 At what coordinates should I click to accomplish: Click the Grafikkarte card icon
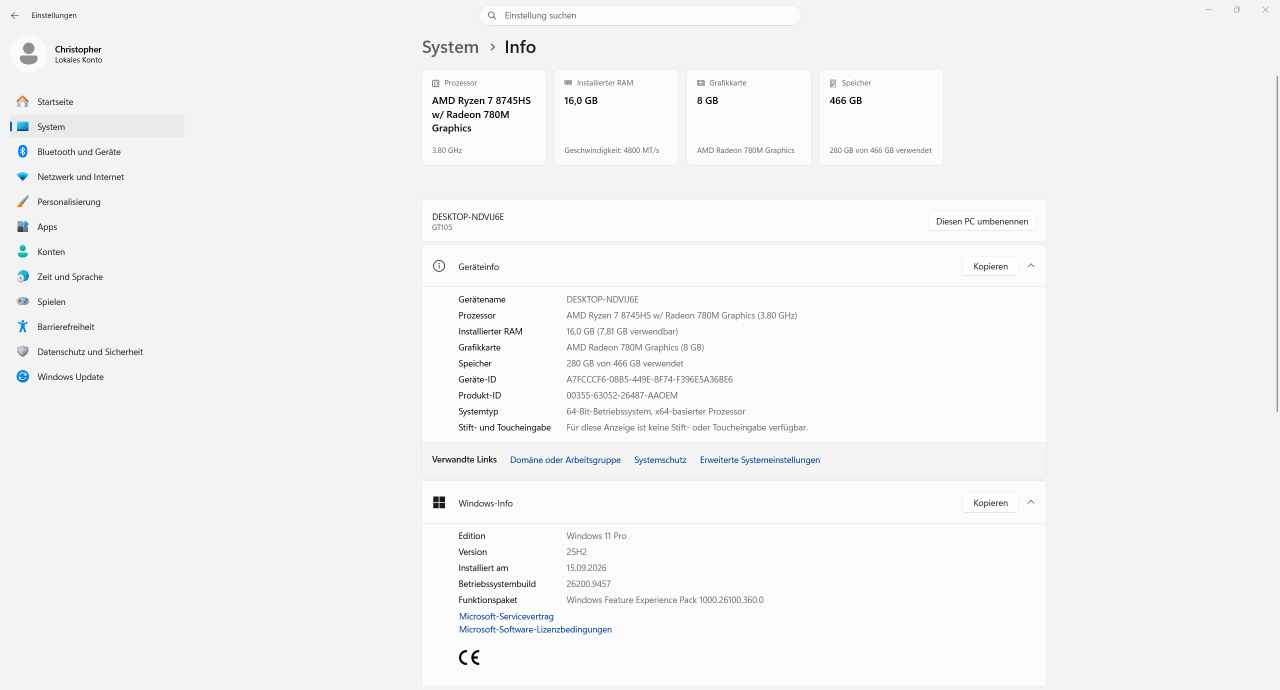click(x=701, y=83)
